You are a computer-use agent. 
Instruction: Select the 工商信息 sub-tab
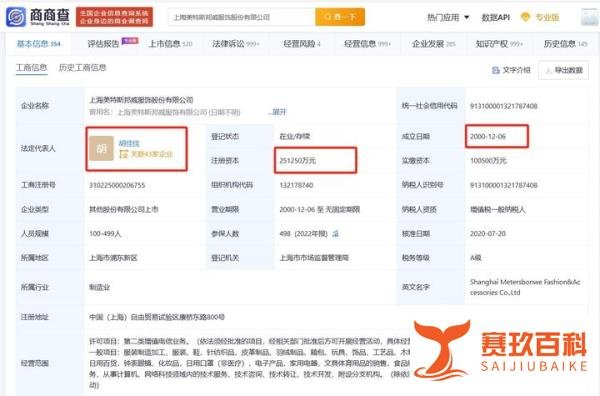pyautogui.click(x=31, y=68)
